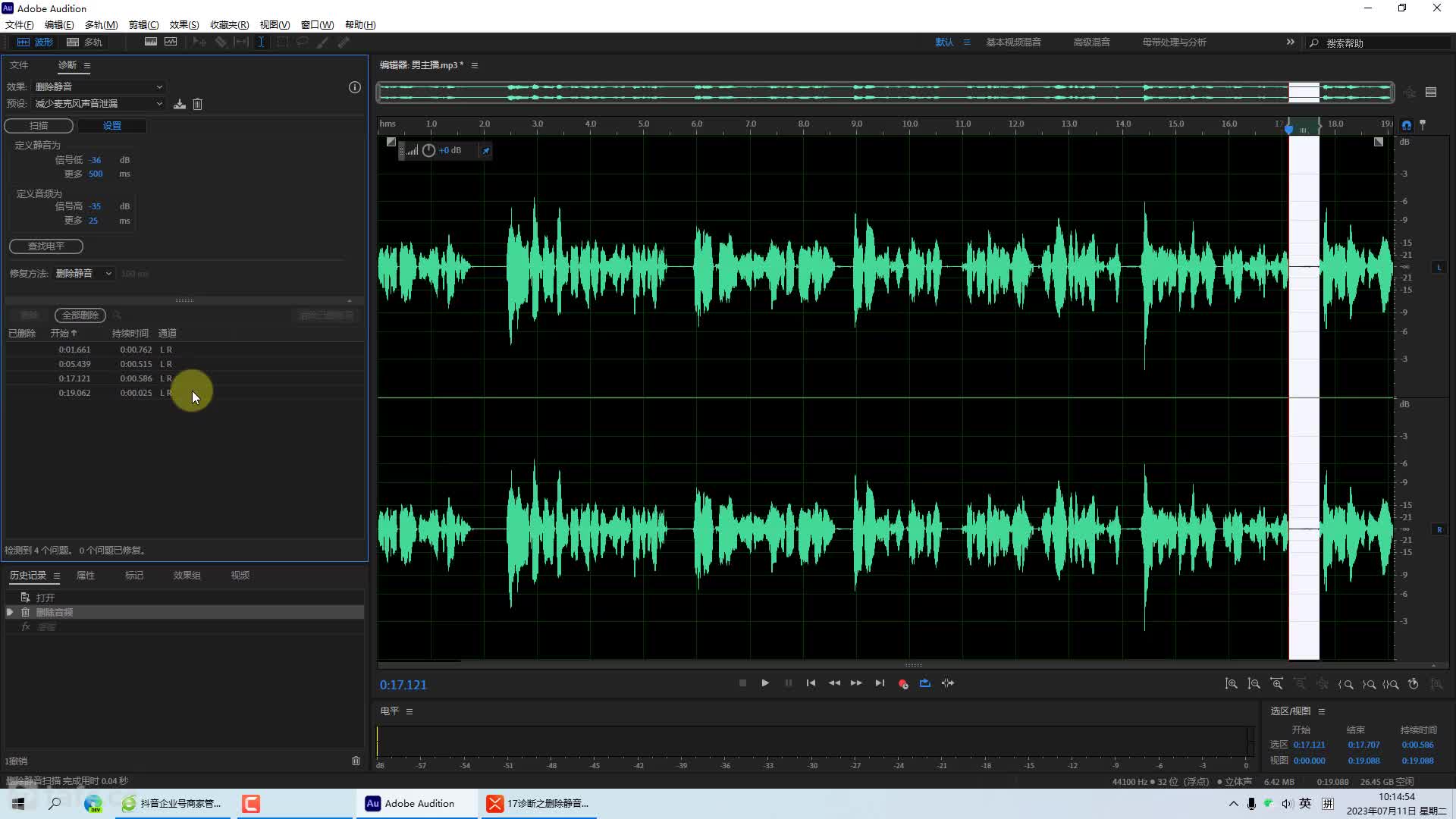Viewport: 1456px width, 819px height.
Task: Select the Time Selection tool
Action: (x=261, y=42)
